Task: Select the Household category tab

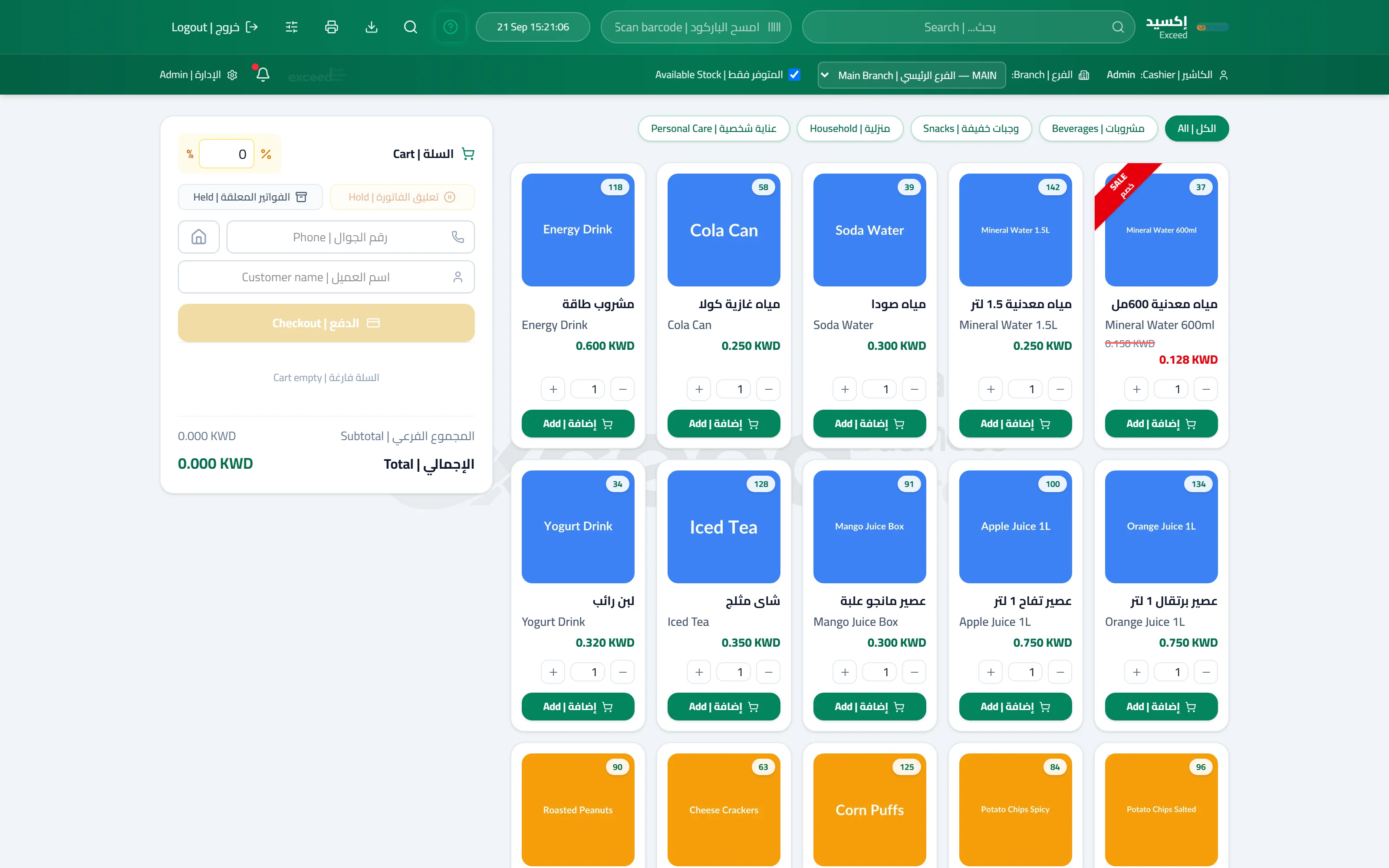Action: pos(849,128)
